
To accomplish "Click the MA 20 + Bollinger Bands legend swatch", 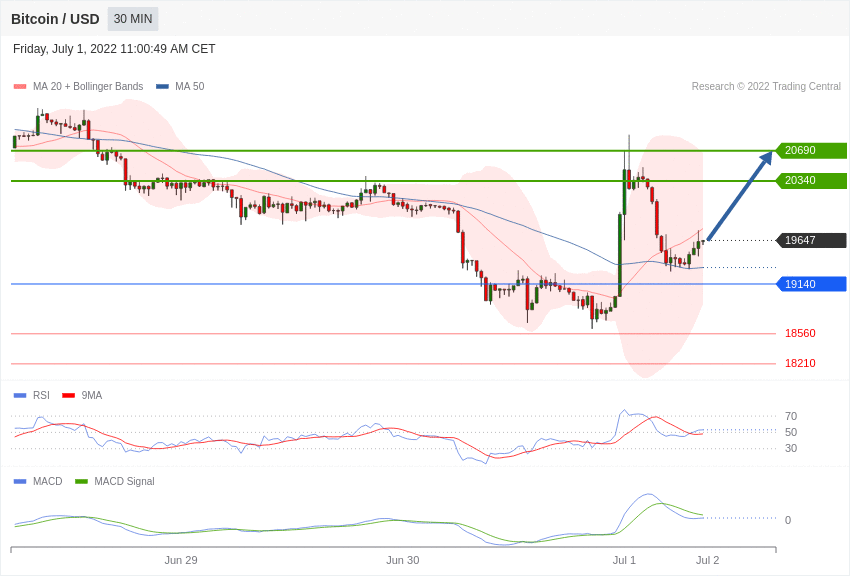I will [x=20, y=87].
